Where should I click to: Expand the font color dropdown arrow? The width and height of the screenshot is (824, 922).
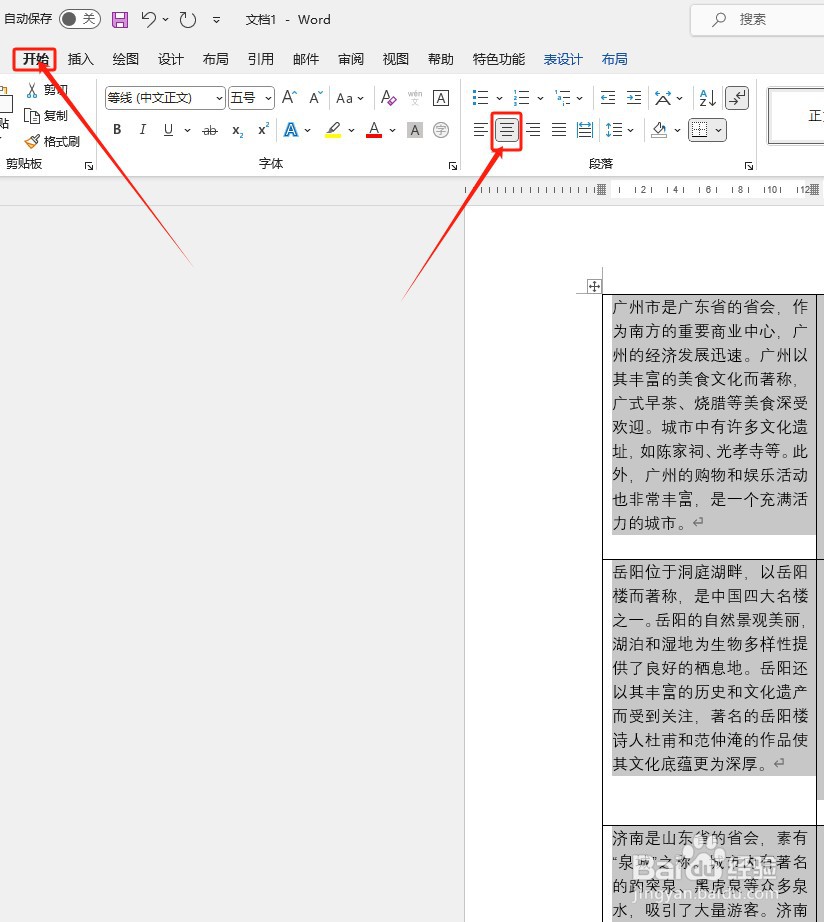point(391,131)
